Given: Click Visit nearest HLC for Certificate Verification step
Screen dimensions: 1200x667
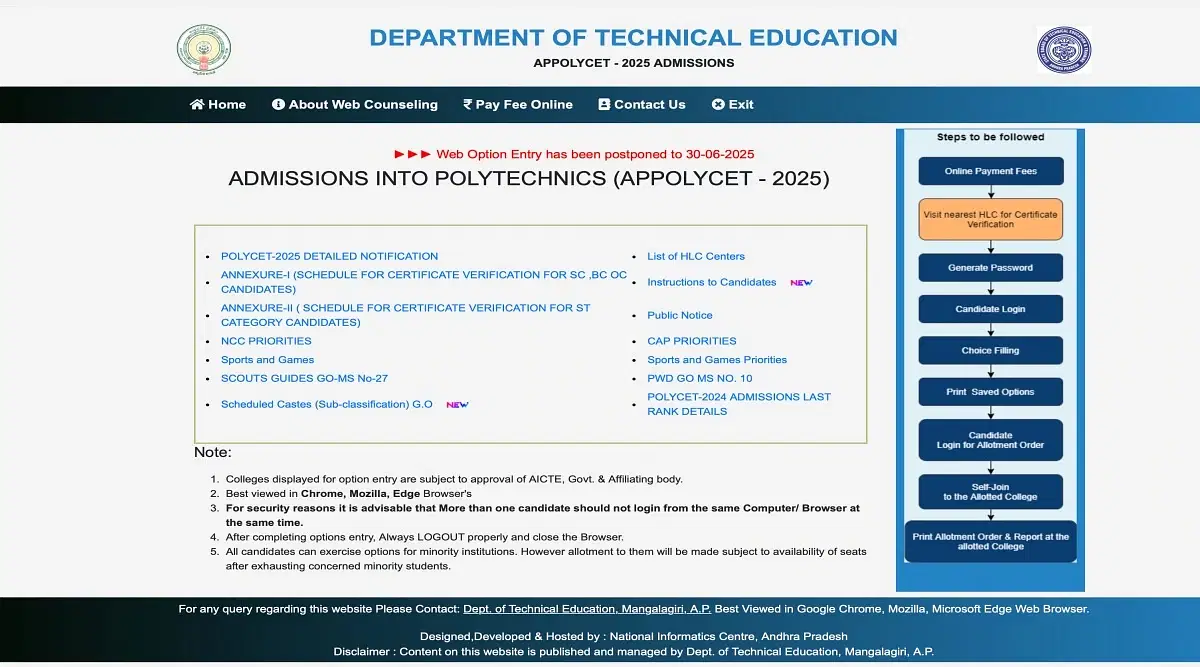Looking at the screenshot, I should pos(991,219).
